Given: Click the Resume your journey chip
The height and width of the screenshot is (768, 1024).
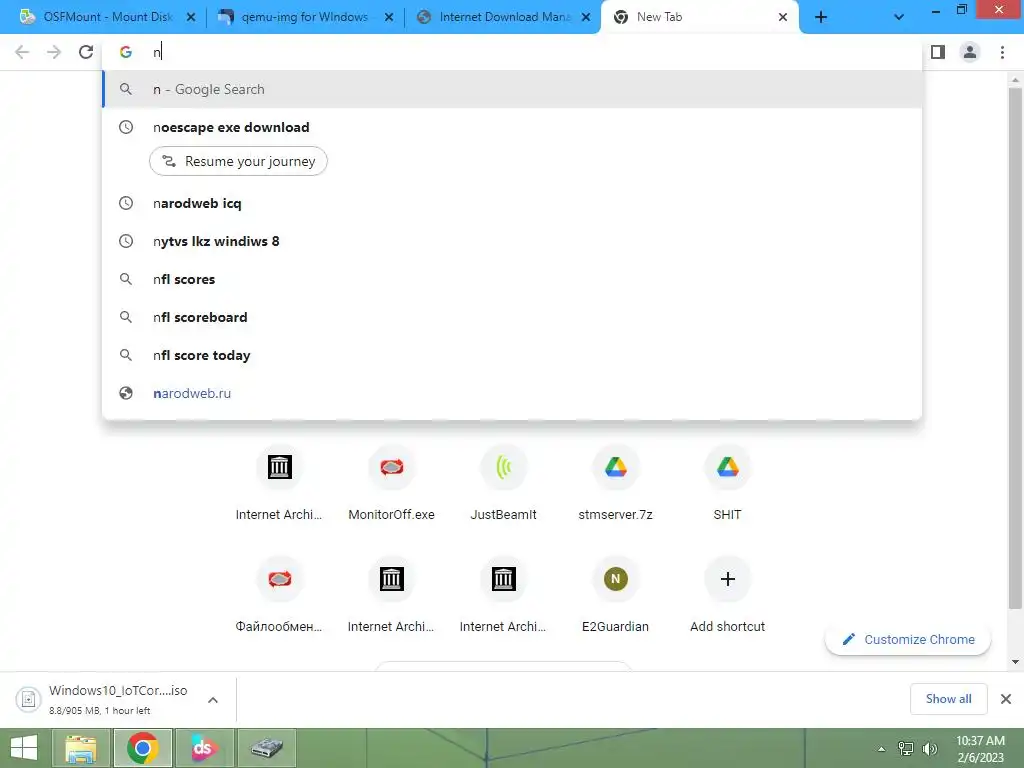Looking at the screenshot, I should (238, 161).
